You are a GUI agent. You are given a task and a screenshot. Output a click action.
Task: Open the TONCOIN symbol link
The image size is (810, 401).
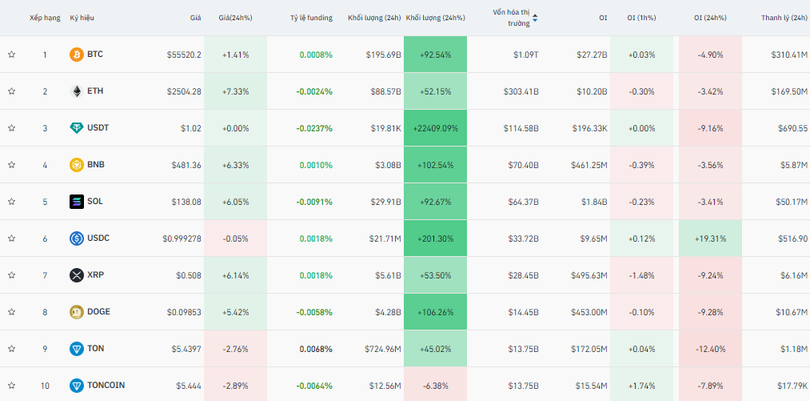click(106, 385)
